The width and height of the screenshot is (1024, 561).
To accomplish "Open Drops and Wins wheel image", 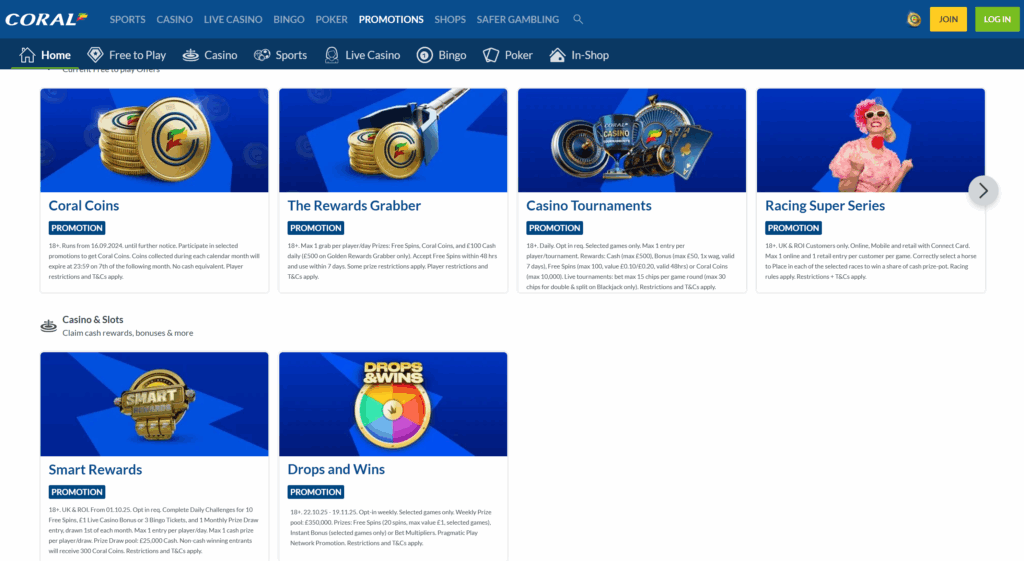I will 392,404.
